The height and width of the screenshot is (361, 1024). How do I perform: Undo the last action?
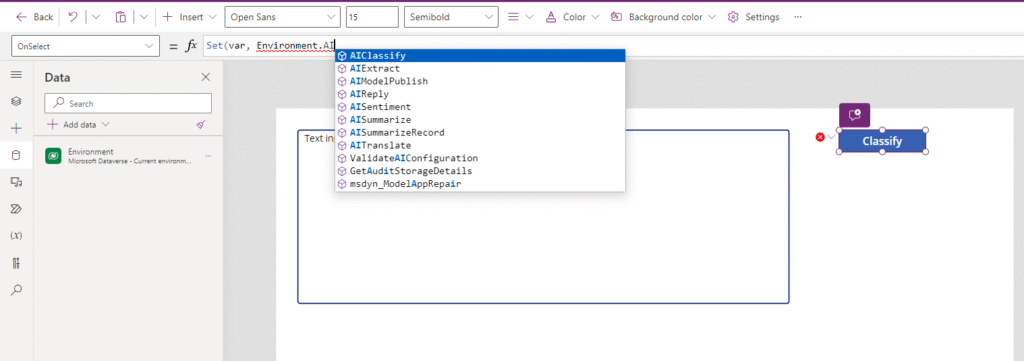click(x=73, y=17)
